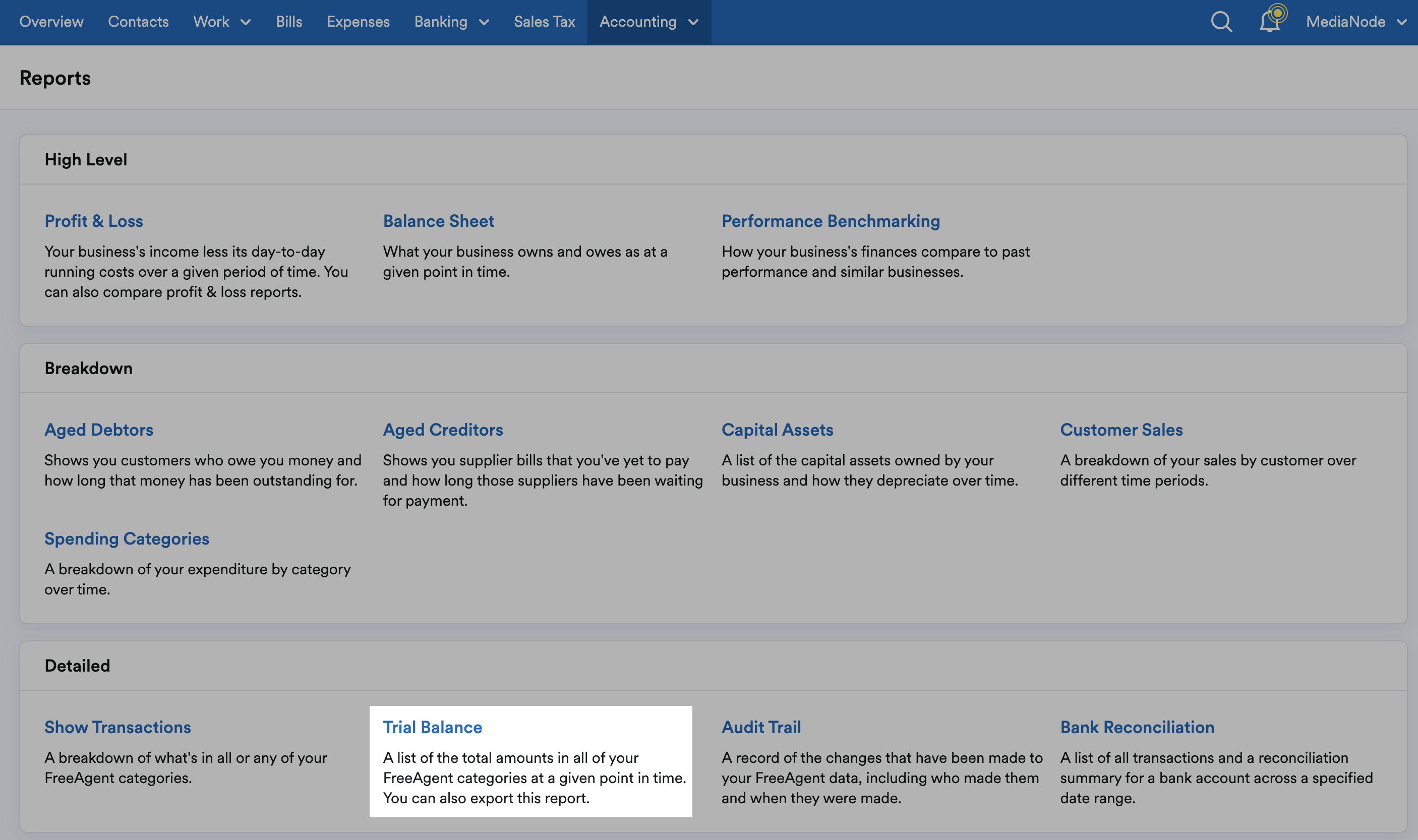This screenshot has height=840, width=1418.
Task: Open the Spending Categories report
Action: [127, 538]
